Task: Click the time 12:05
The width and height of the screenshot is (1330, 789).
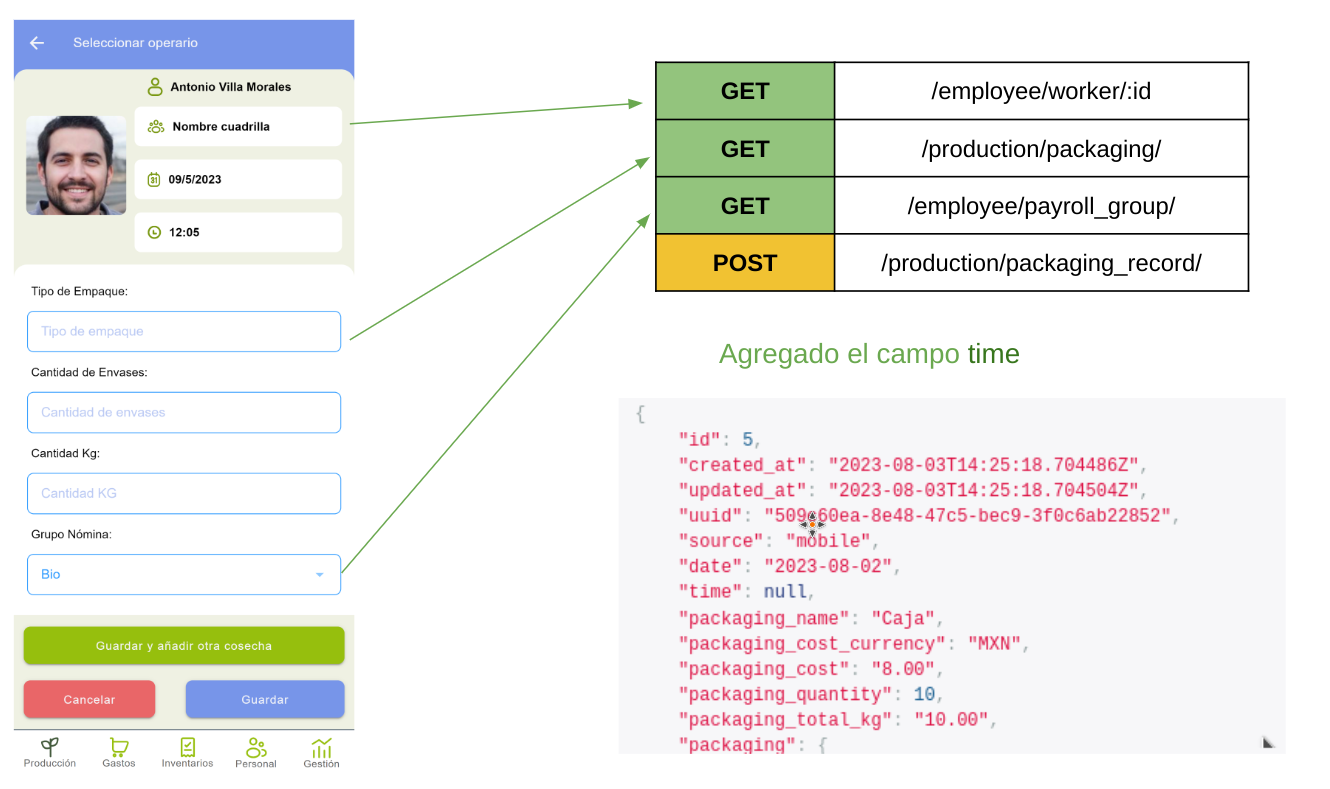Action: tap(184, 232)
